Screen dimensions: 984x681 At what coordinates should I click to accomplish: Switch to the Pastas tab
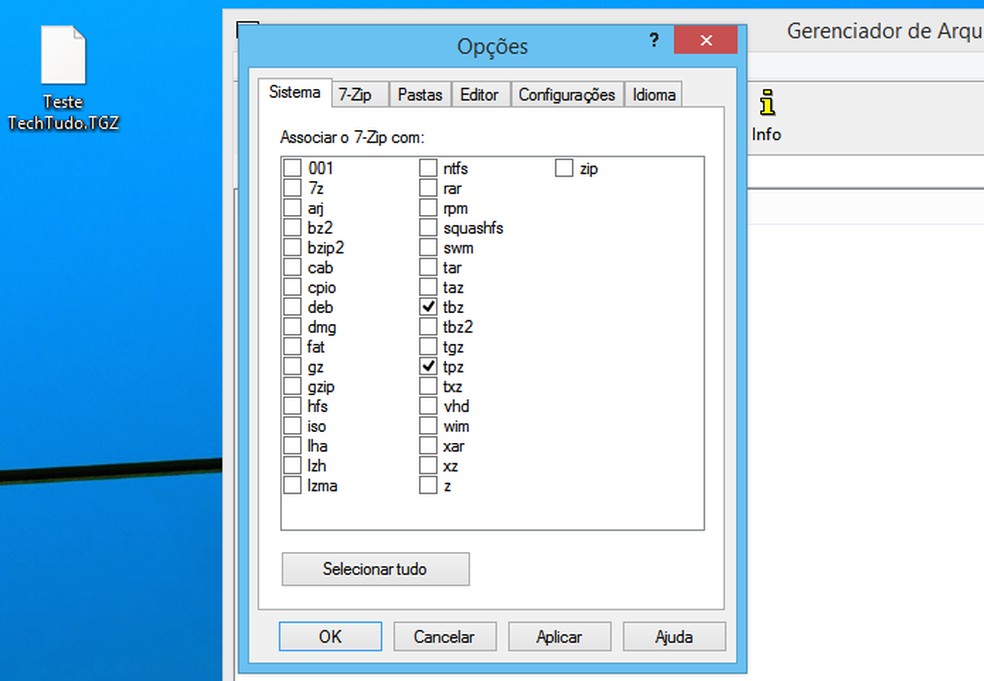click(x=420, y=95)
